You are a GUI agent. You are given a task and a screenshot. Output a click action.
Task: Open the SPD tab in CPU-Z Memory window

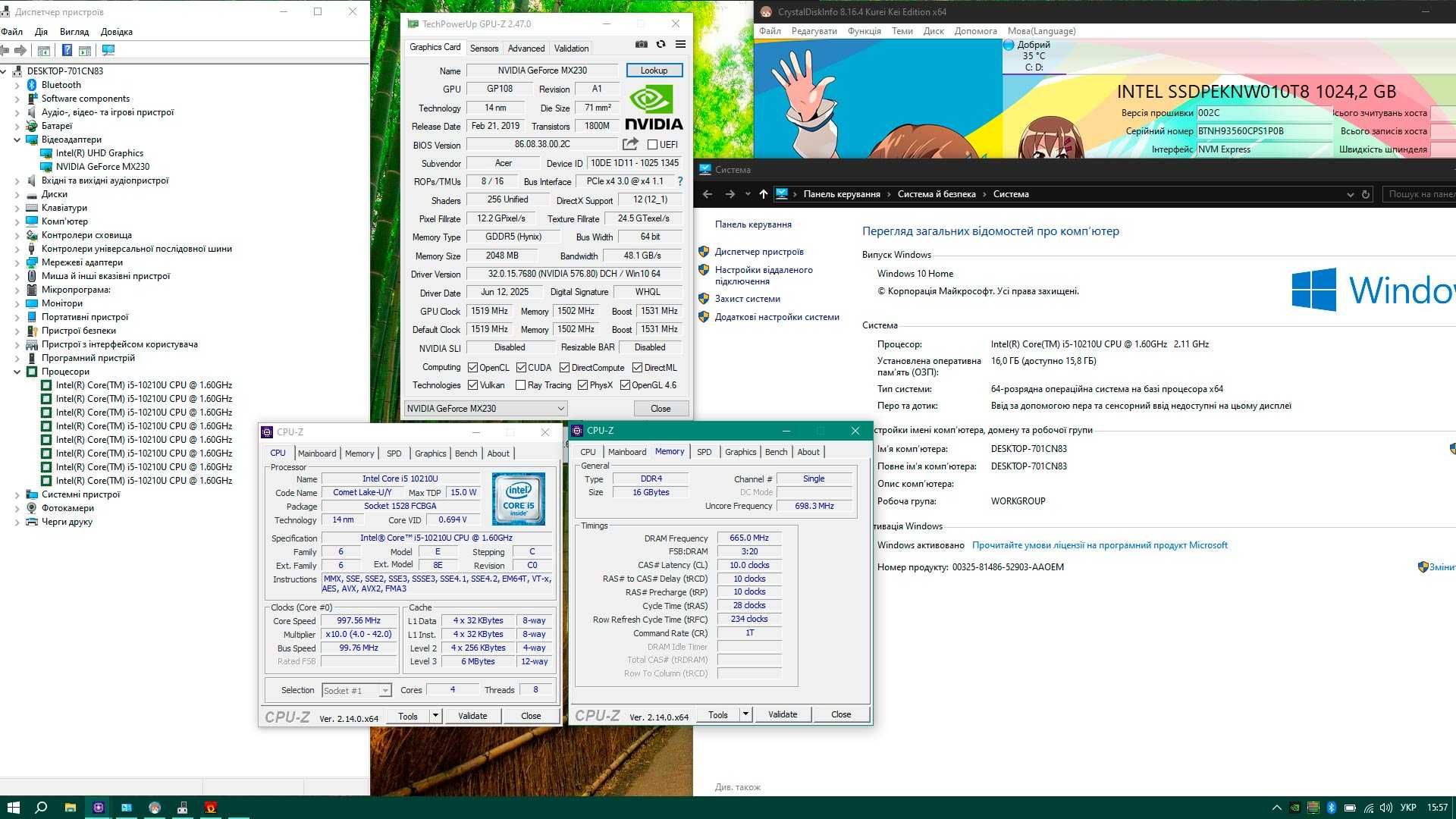tap(704, 452)
